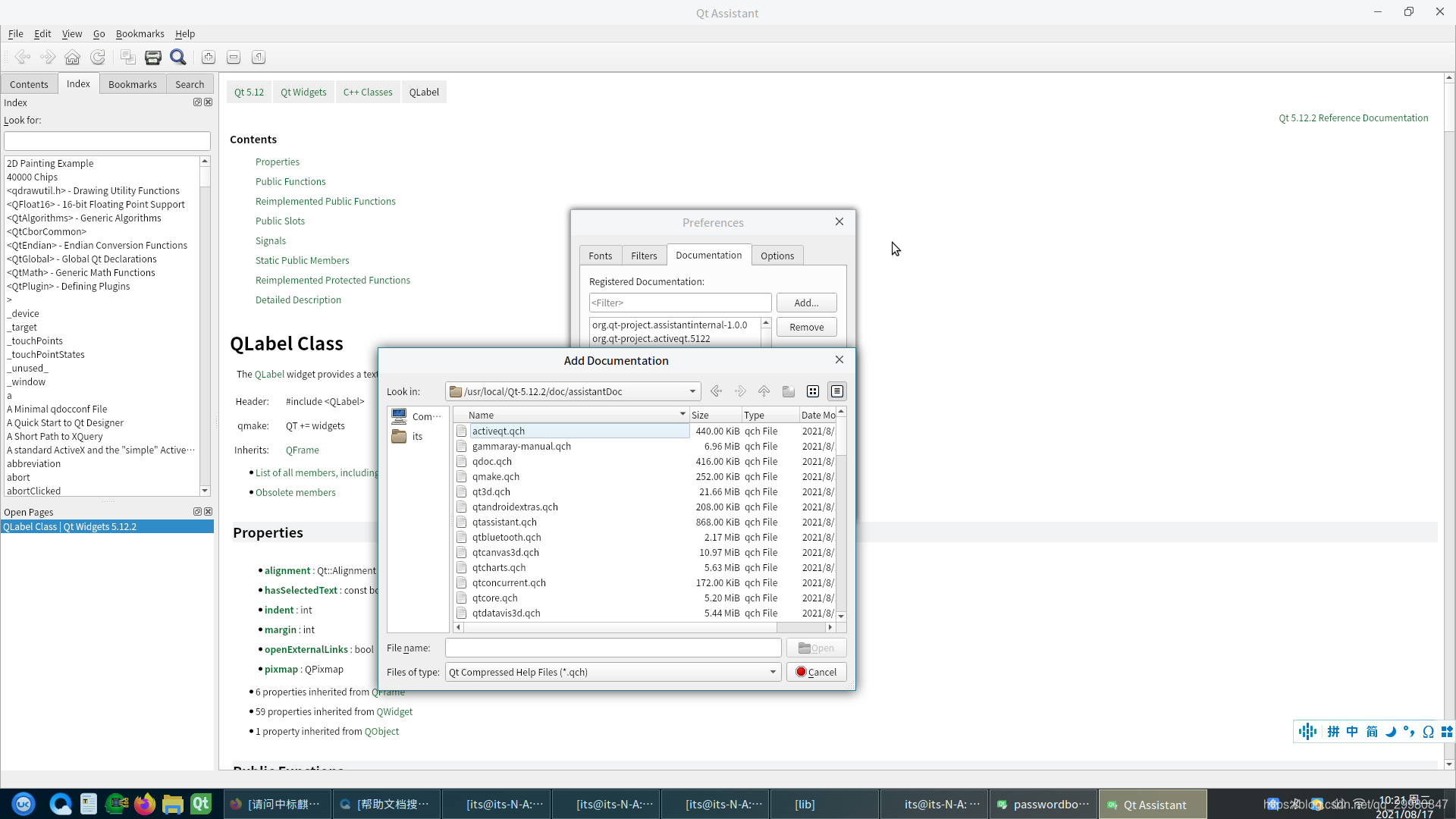The image size is (1456, 819).
Task: Switch to the Options tab in Preferences
Action: tap(777, 255)
